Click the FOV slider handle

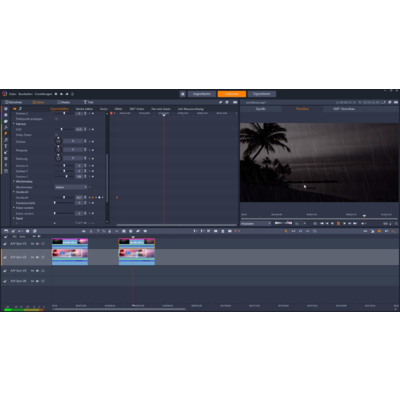(x=62, y=129)
